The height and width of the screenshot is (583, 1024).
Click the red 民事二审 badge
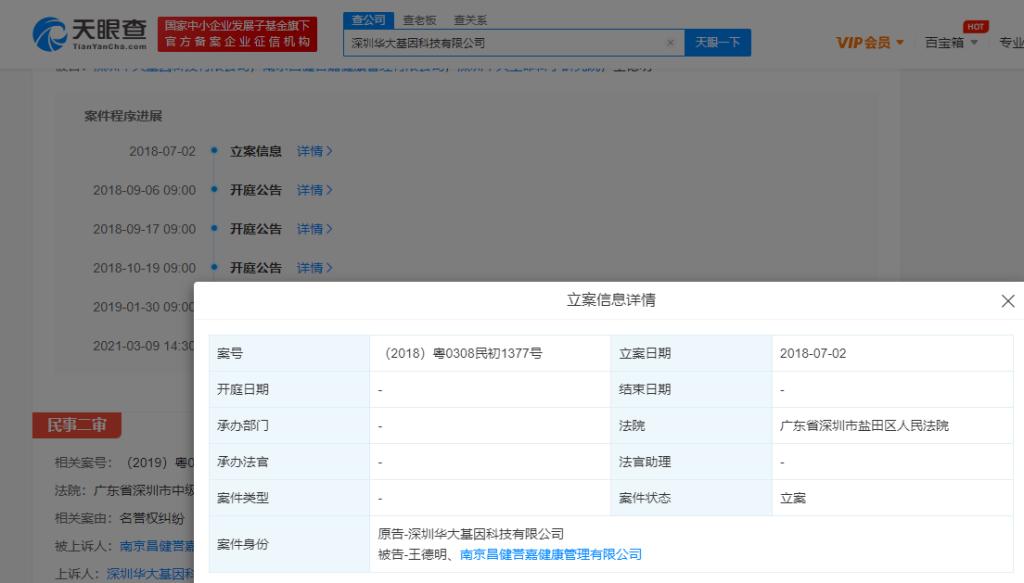click(x=78, y=424)
